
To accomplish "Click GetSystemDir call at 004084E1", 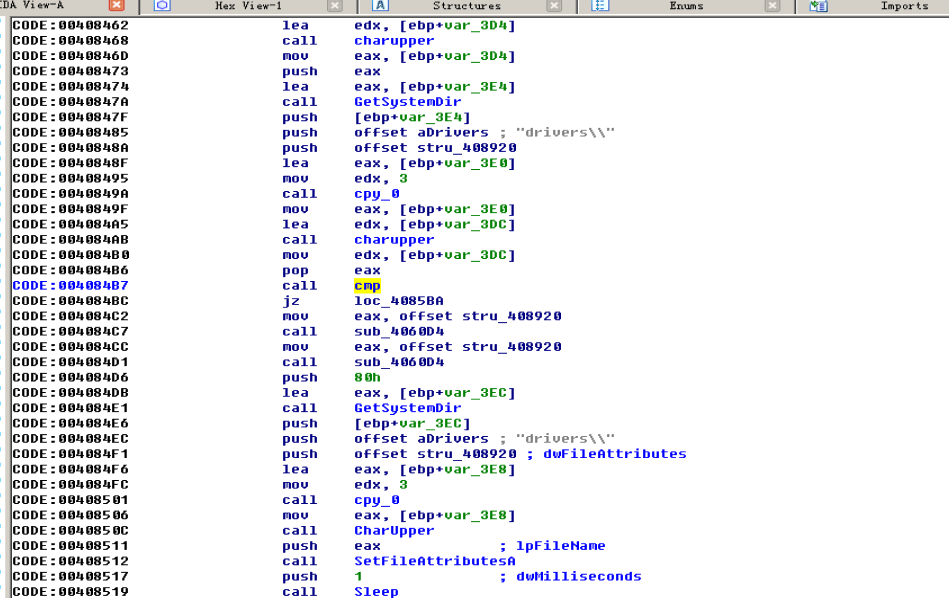I will (x=407, y=408).
